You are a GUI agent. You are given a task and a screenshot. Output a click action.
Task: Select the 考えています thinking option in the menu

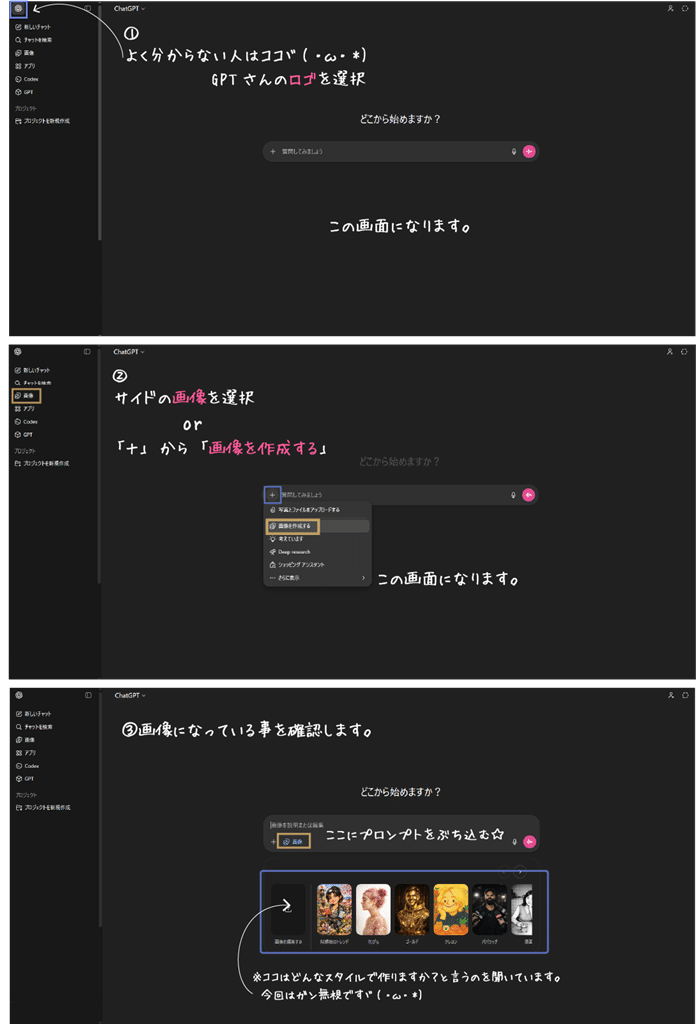pyautogui.click(x=290, y=539)
